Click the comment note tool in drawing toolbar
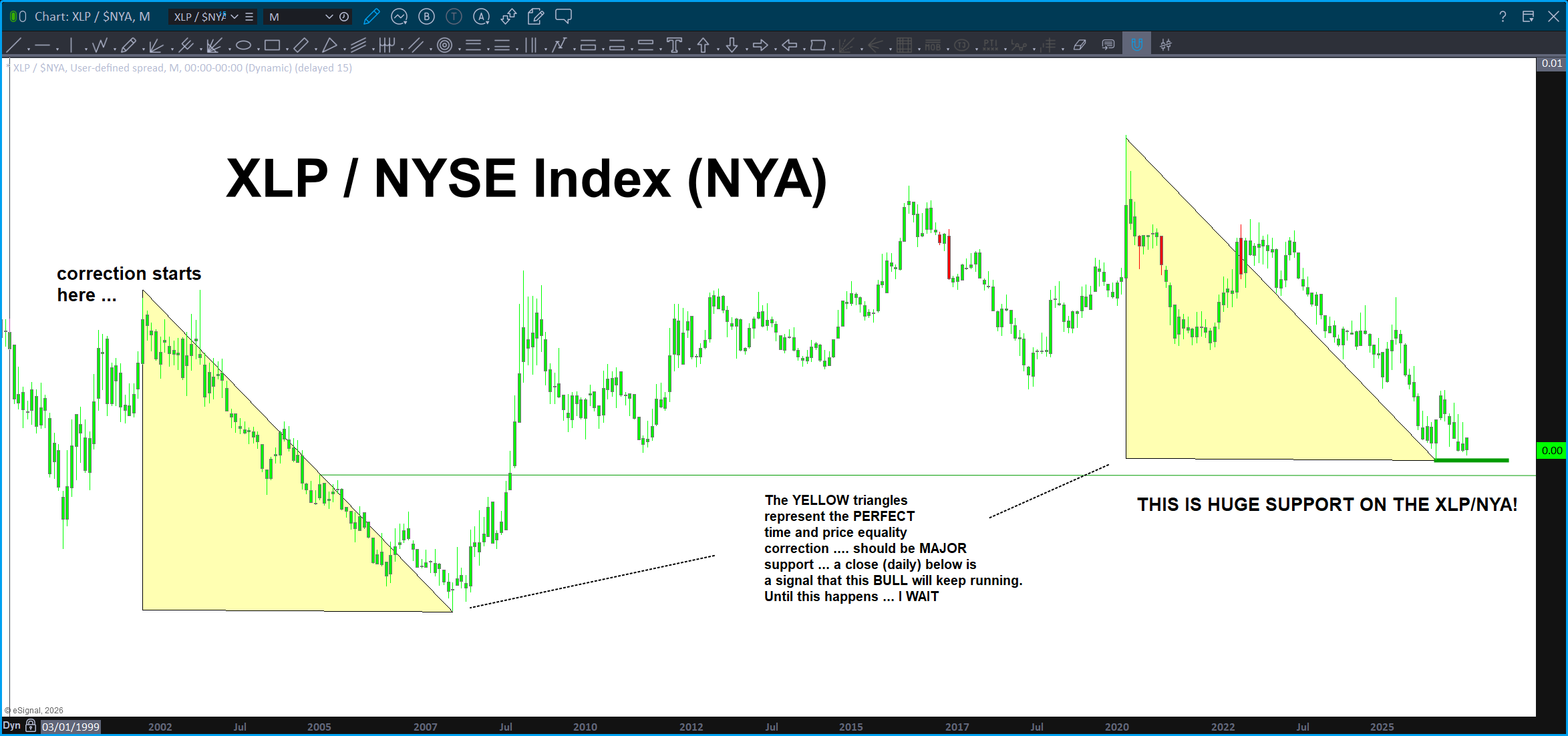Image resolution: width=1568 pixels, height=736 pixels. point(1108,45)
